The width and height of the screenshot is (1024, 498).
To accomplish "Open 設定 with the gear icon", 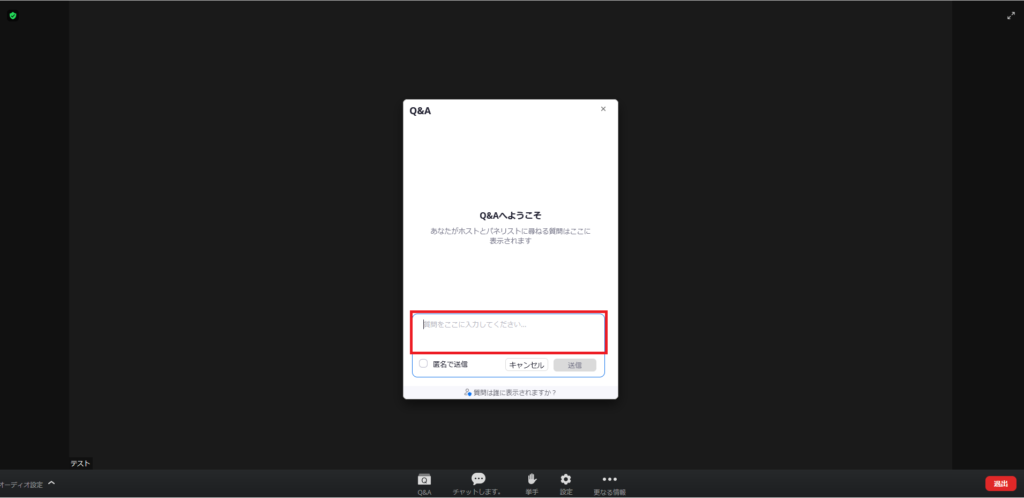I will click(x=566, y=483).
